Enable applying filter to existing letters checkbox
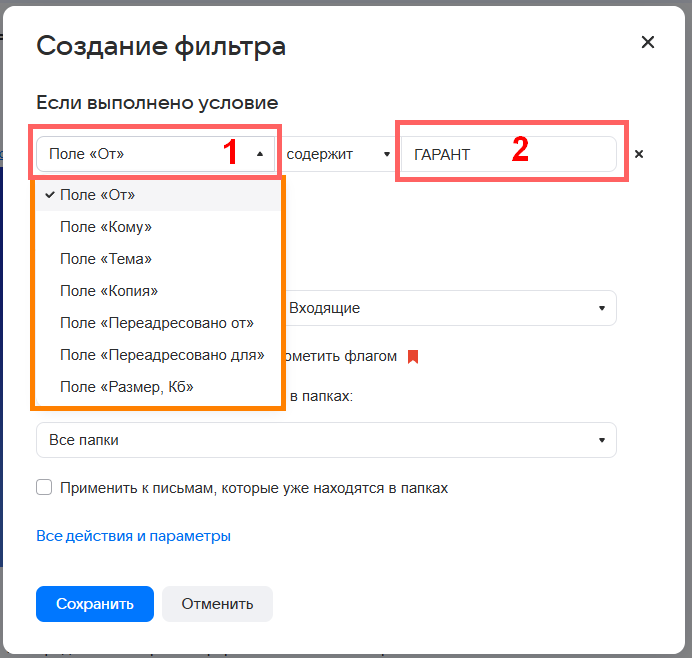 tap(44, 488)
